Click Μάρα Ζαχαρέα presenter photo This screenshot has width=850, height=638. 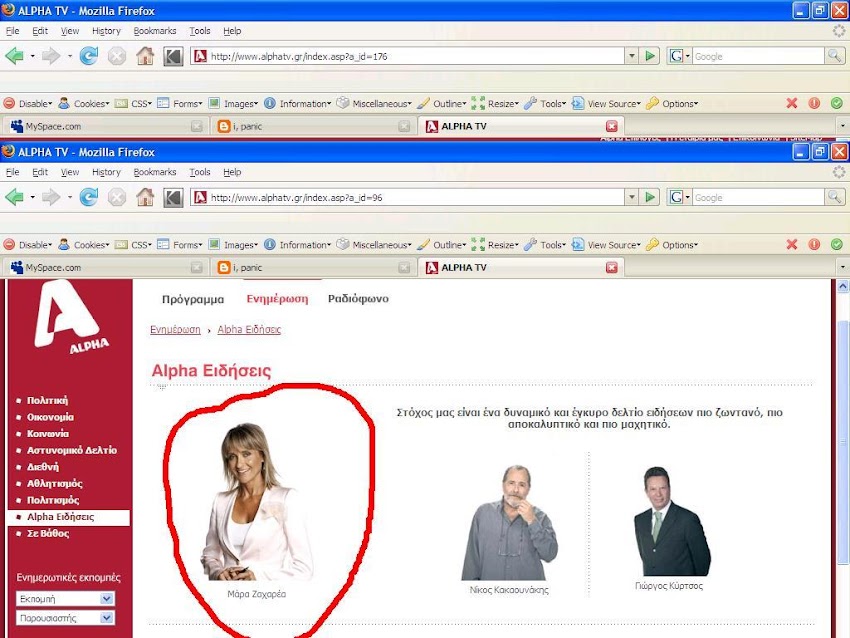click(256, 502)
